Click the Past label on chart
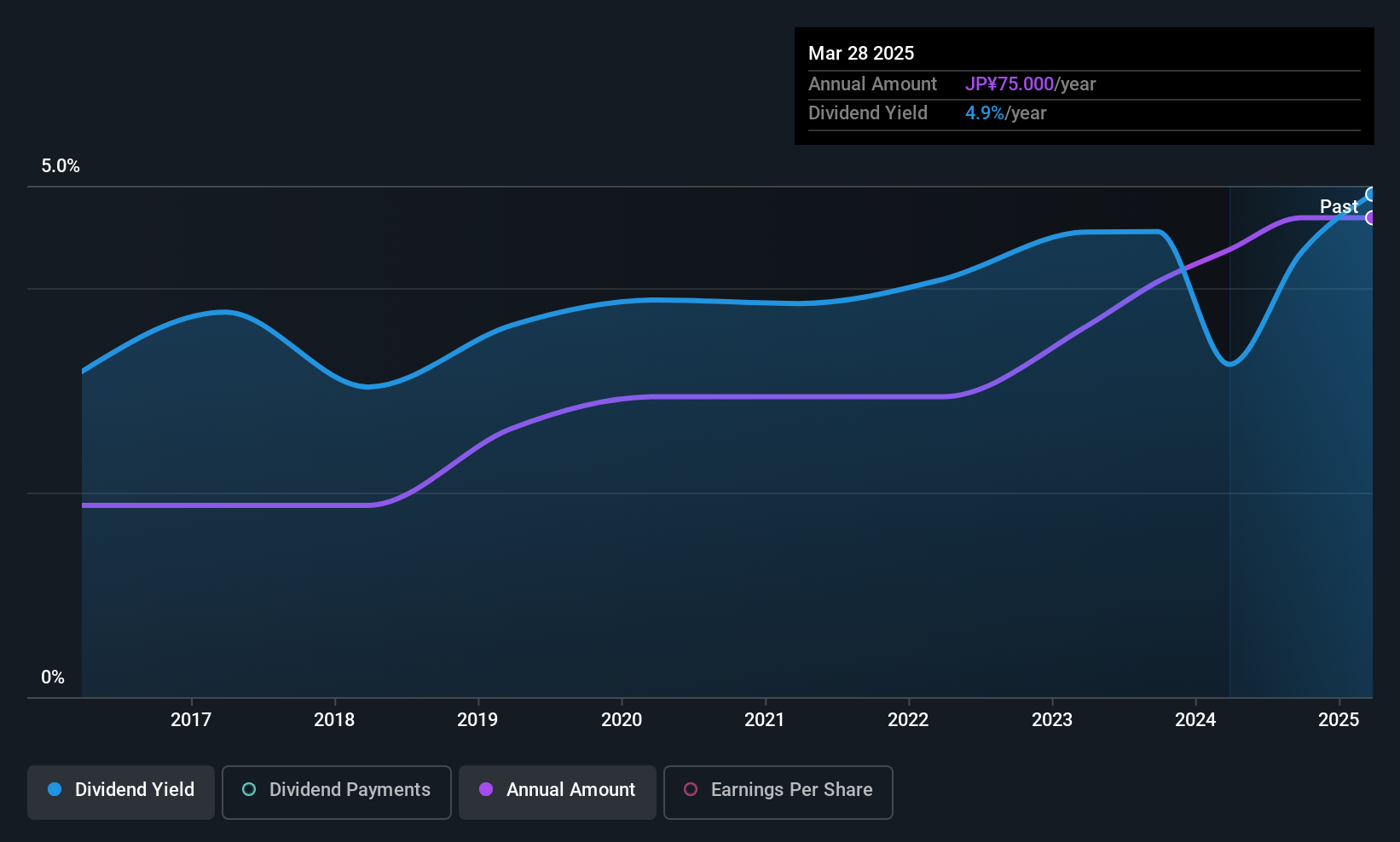Screen dimensions: 1400x842 (x=1339, y=206)
